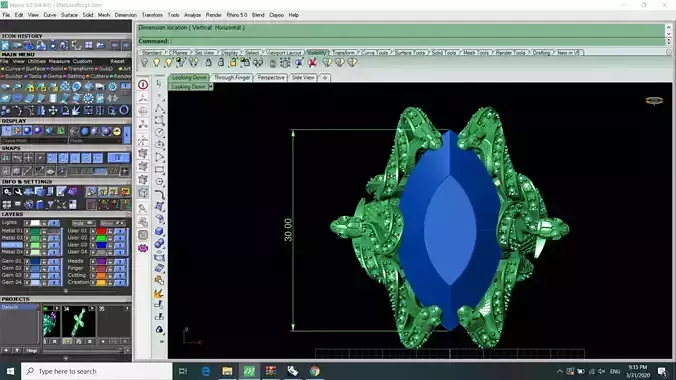
Task: Open the gears settings icon in Info & Settings
Action: tap(7, 192)
